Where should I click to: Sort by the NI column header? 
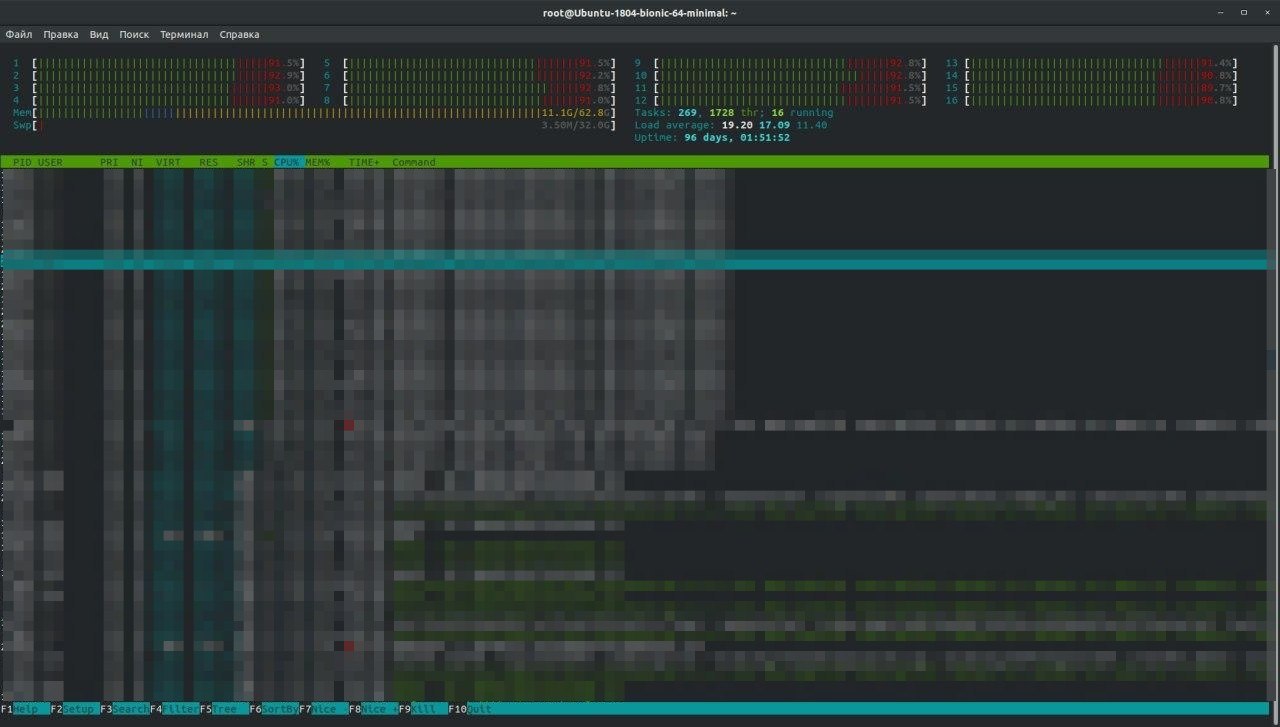[x=137, y=162]
